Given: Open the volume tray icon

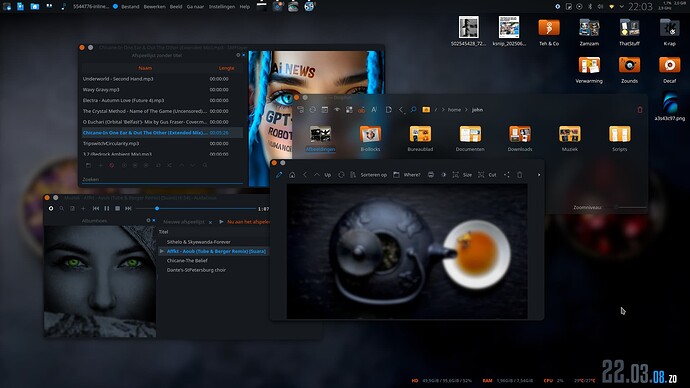Looking at the screenshot, I should click(x=600, y=7).
